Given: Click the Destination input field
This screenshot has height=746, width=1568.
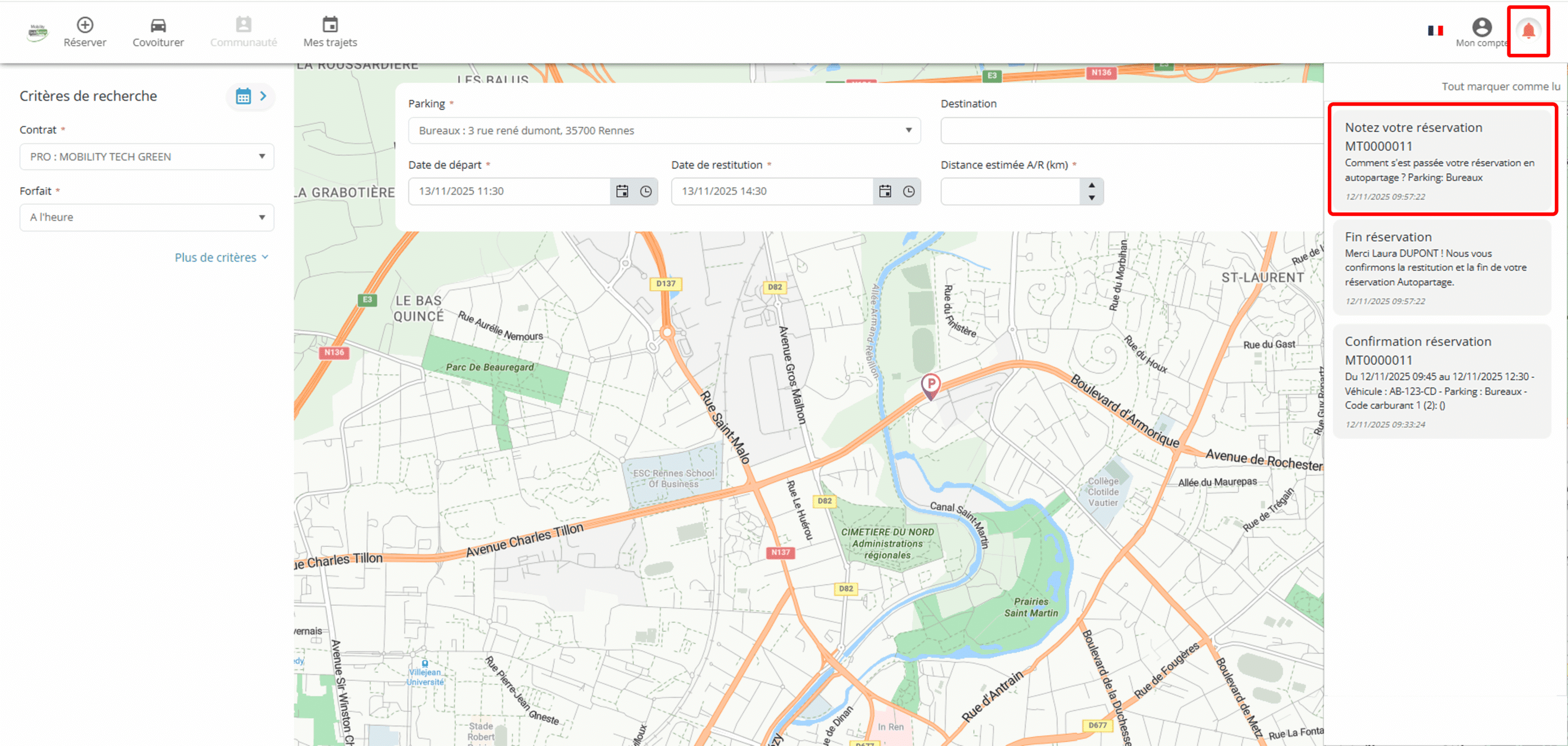Looking at the screenshot, I should coord(1131,130).
